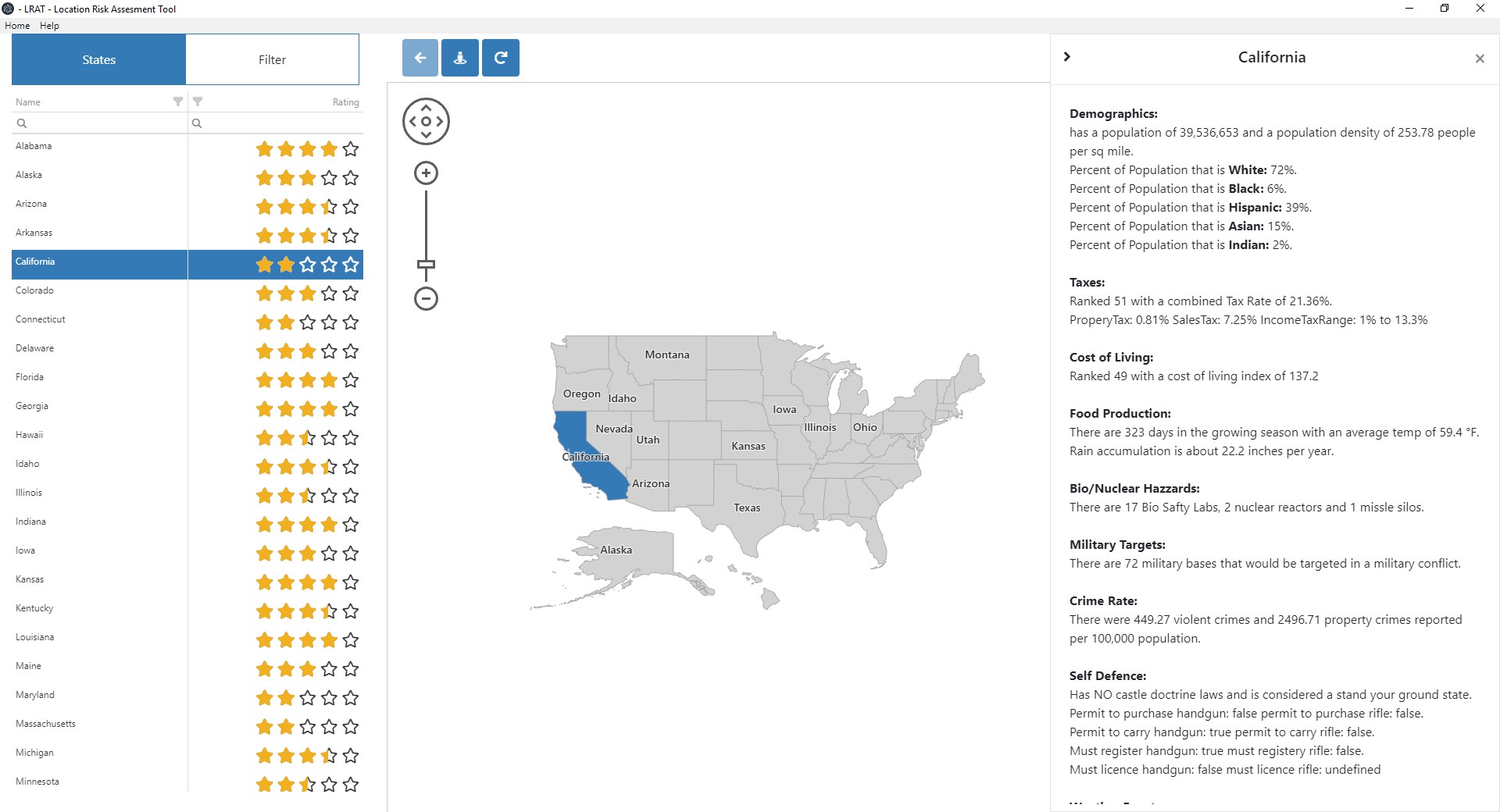Open the Name column filter funnel

[178, 101]
